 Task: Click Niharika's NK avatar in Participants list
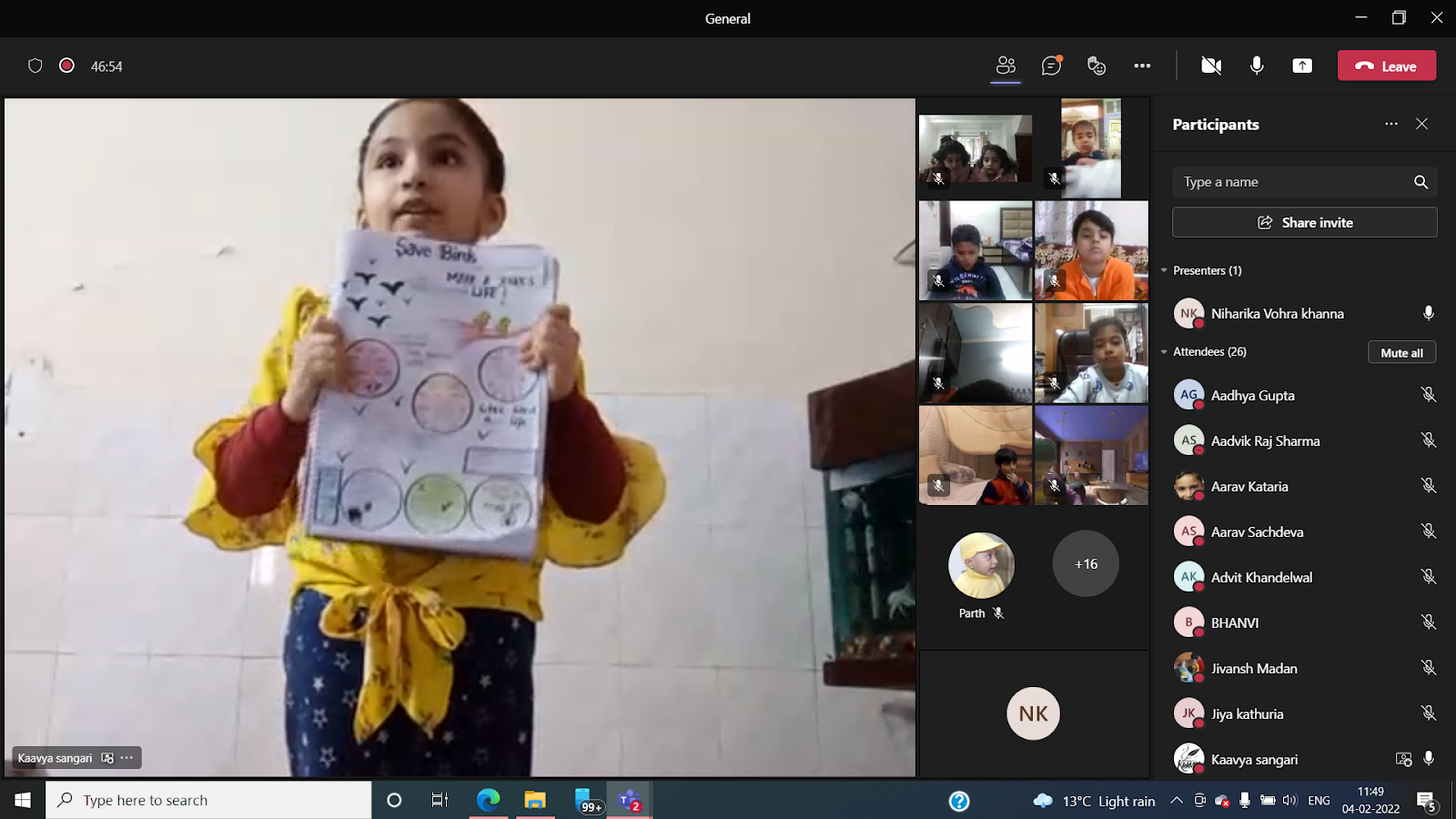[1188, 313]
